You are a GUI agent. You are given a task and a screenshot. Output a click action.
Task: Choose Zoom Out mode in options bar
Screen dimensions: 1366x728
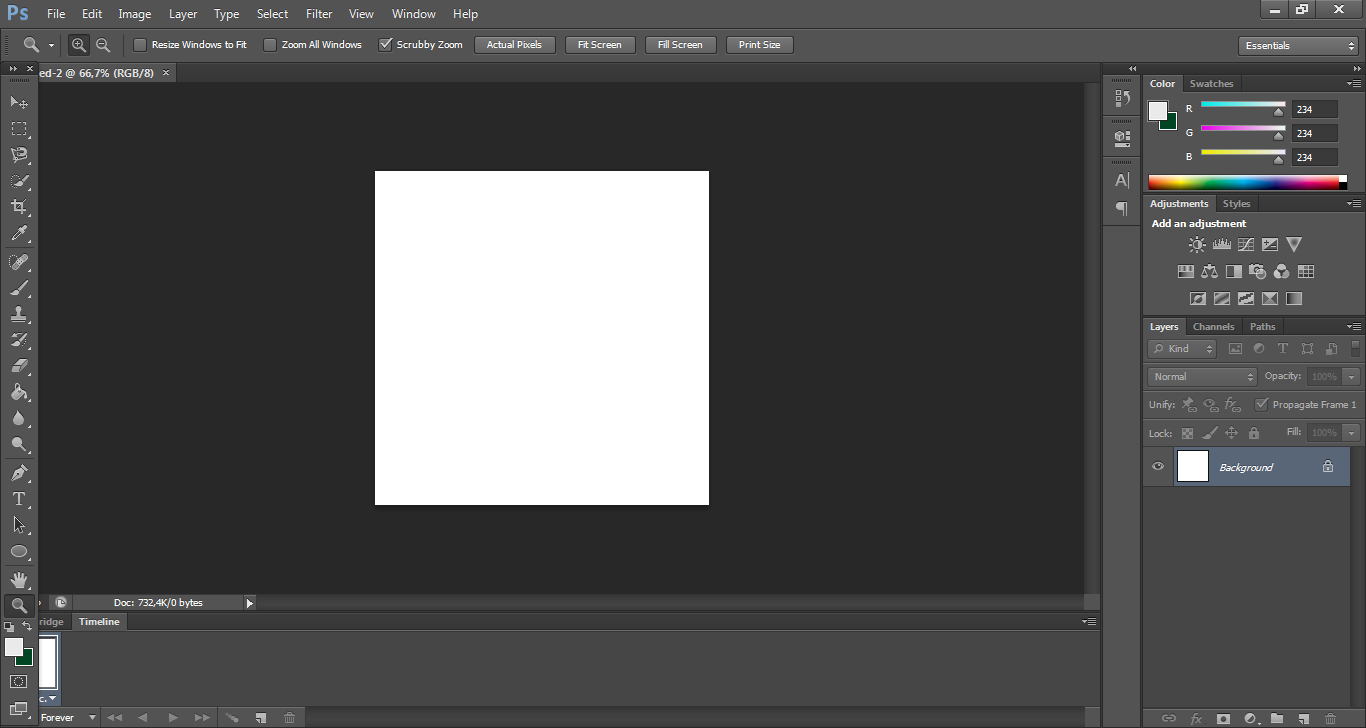[103, 45]
